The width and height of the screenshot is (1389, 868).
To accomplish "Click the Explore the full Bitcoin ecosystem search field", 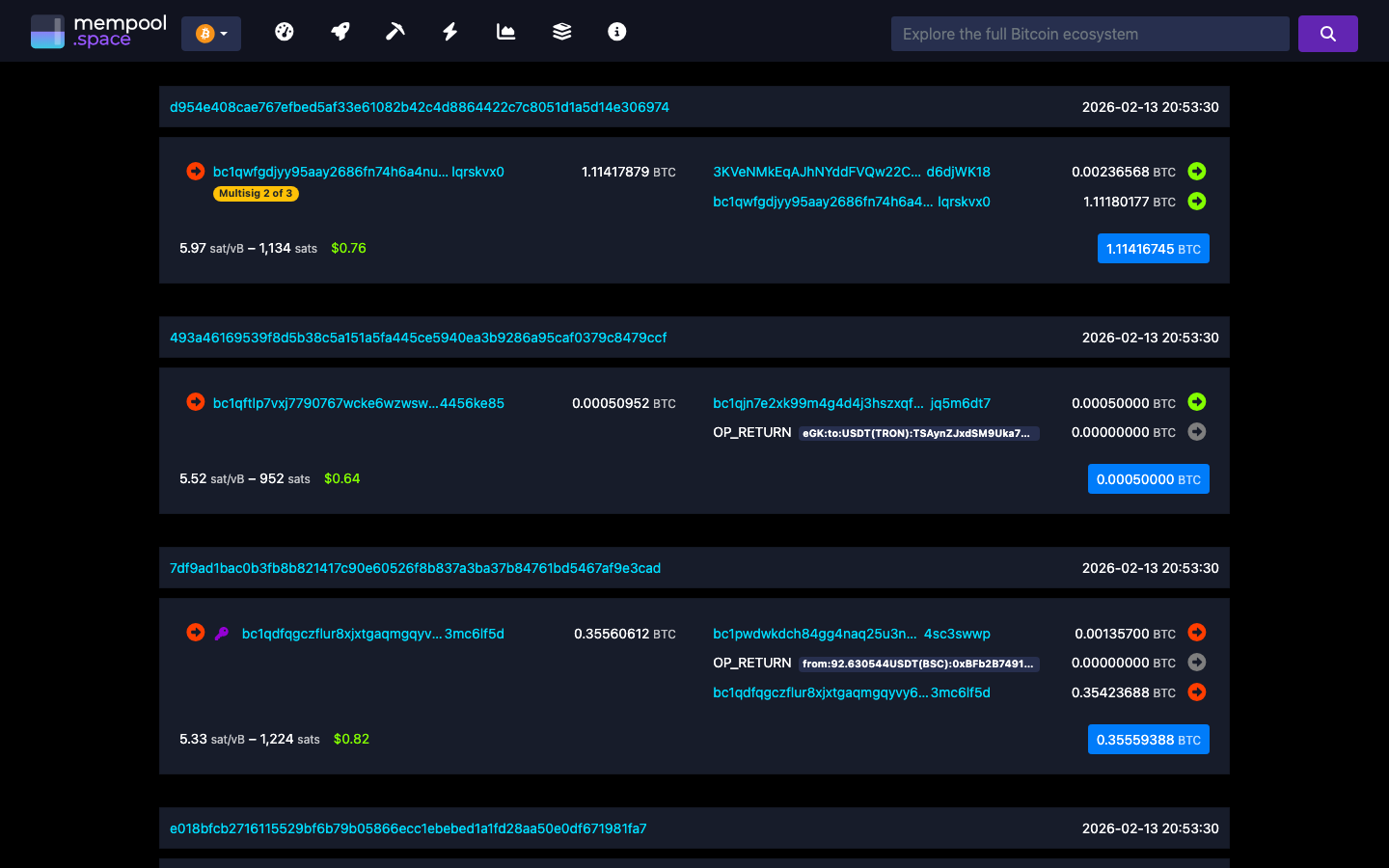I will click(1089, 33).
